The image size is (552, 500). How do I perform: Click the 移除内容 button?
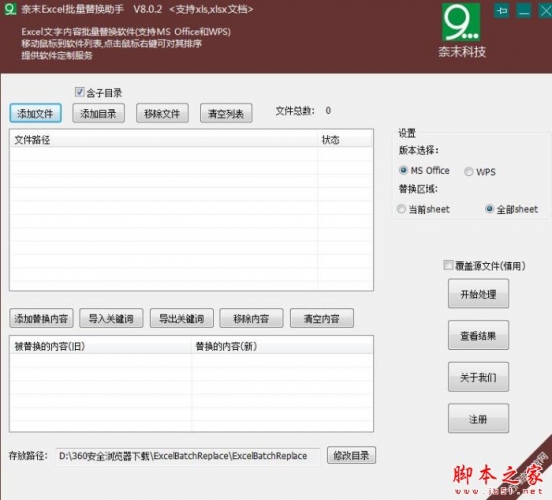point(251,318)
